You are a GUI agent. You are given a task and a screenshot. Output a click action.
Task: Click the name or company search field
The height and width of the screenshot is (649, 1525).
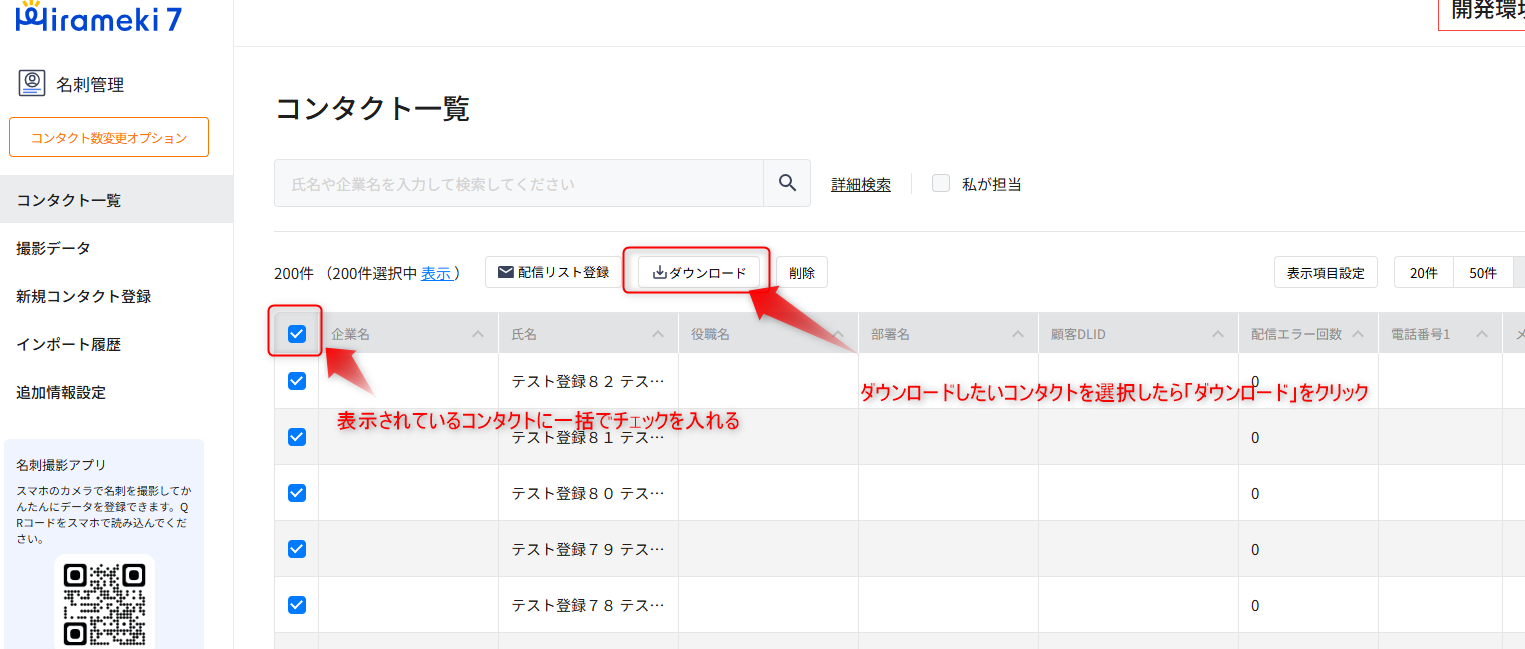pyautogui.click(x=518, y=184)
